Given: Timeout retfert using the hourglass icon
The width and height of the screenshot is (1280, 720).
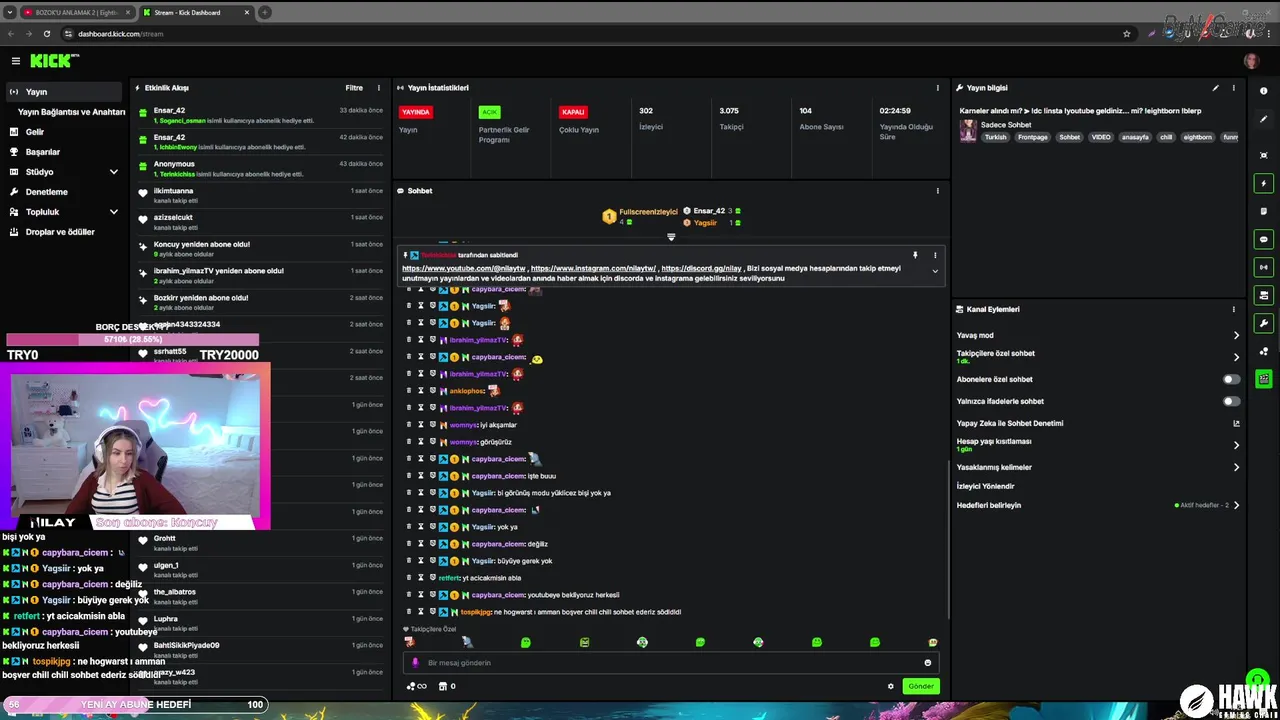Looking at the screenshot, I should (x=421, y=578).
